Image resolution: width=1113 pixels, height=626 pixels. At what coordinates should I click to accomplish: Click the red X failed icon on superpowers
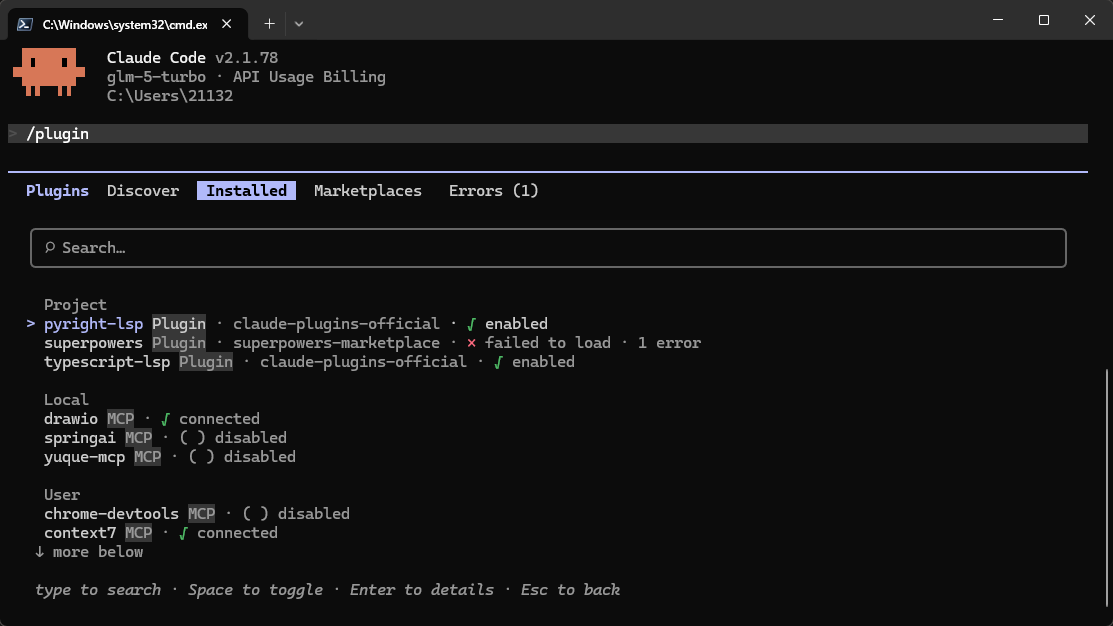click(x=471, y=343)
